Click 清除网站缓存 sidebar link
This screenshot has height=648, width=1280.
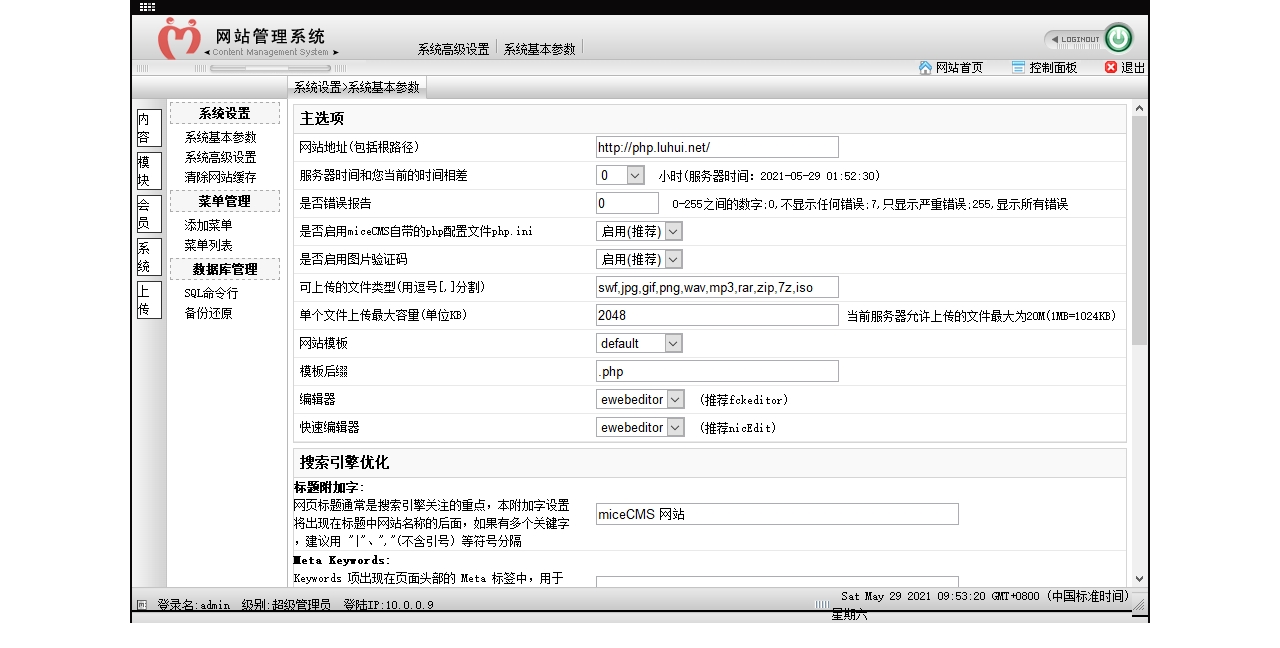220,177
